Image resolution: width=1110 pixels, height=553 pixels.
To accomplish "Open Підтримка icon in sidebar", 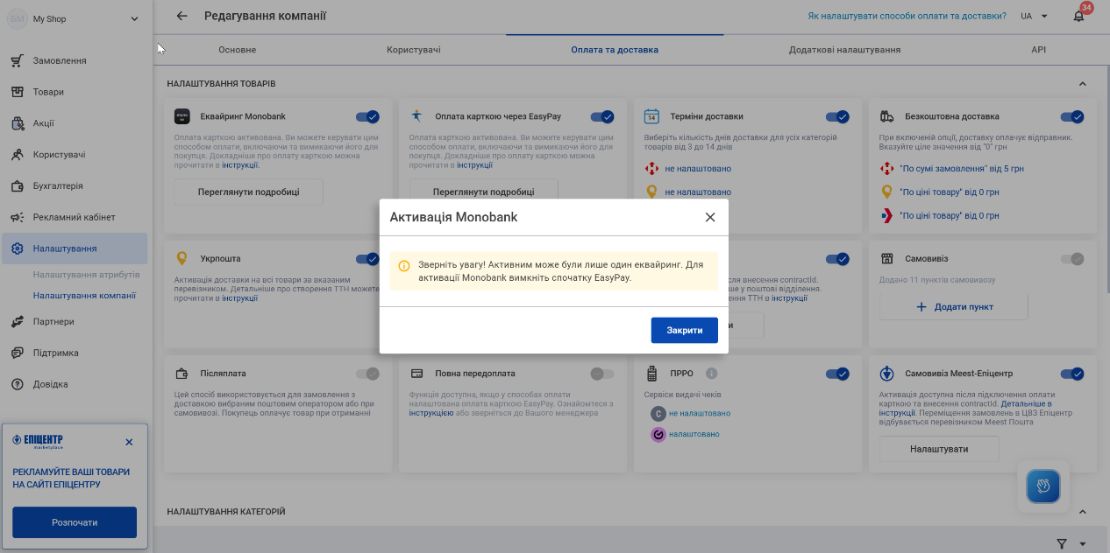I will (x=18, y=353).
